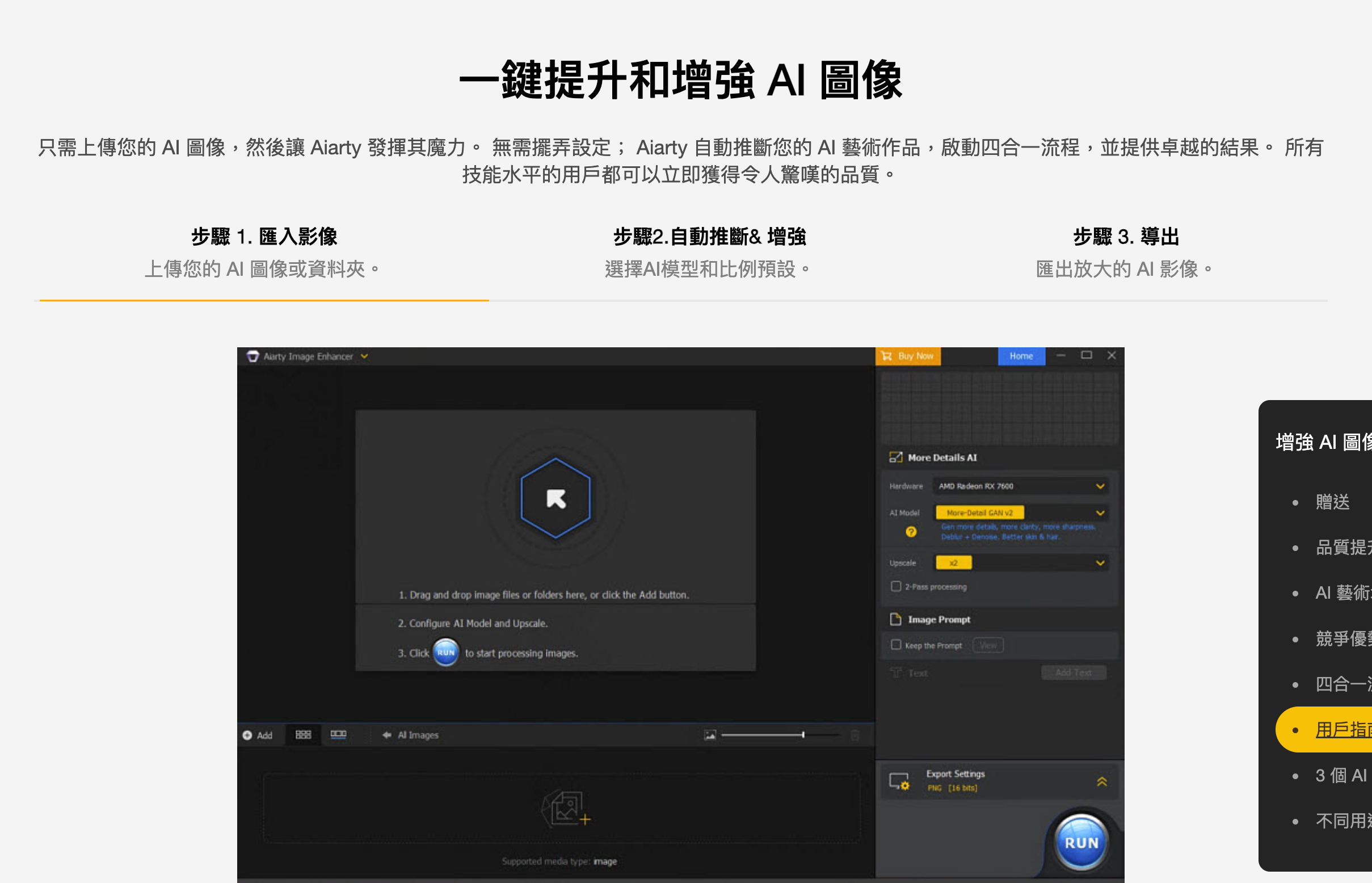This screenshot has width=1372, height=883.
Task: Click the 競爭優 sidebar item
Action: click(x=1343, y=639)
